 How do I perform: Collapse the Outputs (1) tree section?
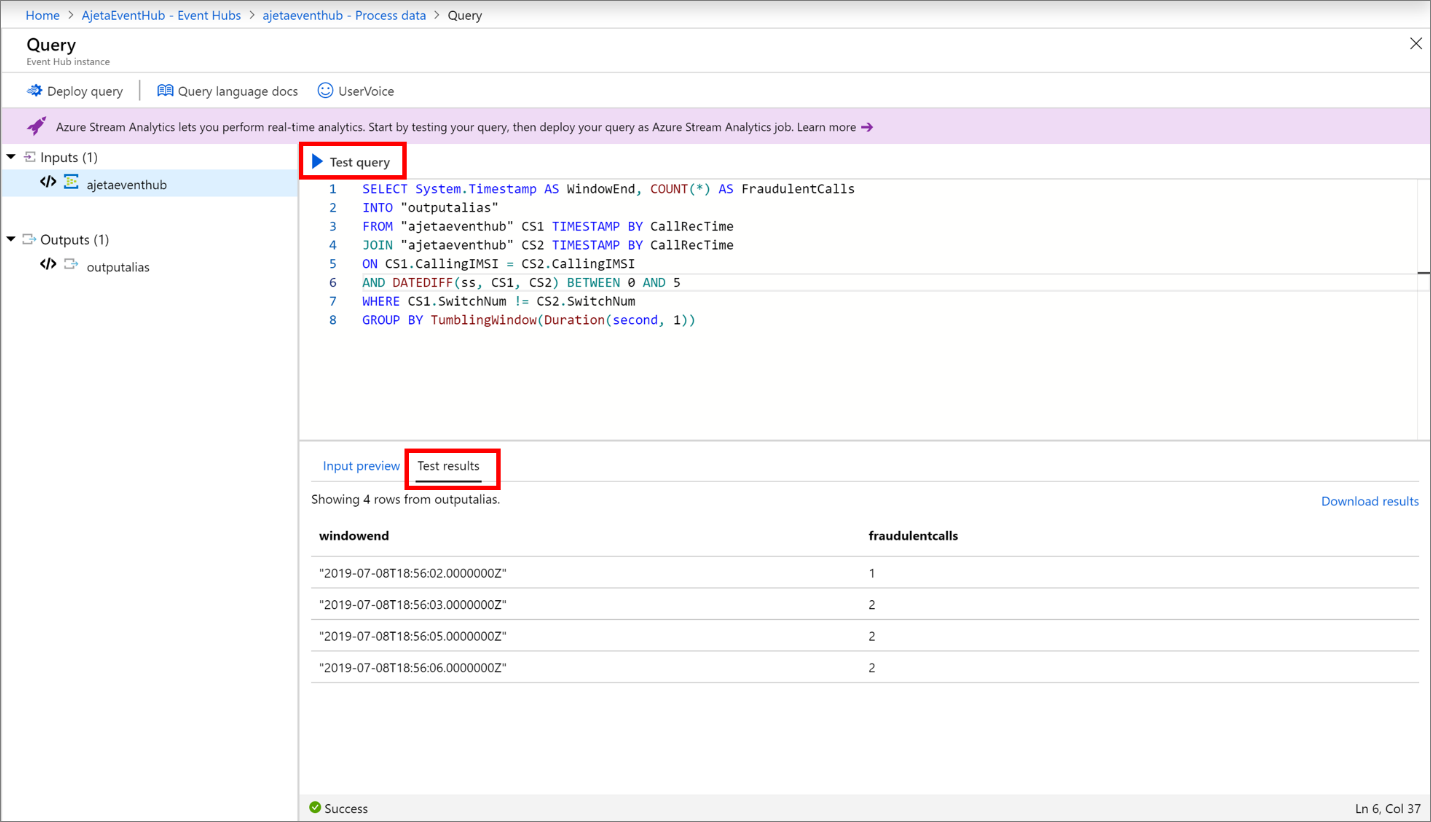pyautogui.click(x=12, y=240)
